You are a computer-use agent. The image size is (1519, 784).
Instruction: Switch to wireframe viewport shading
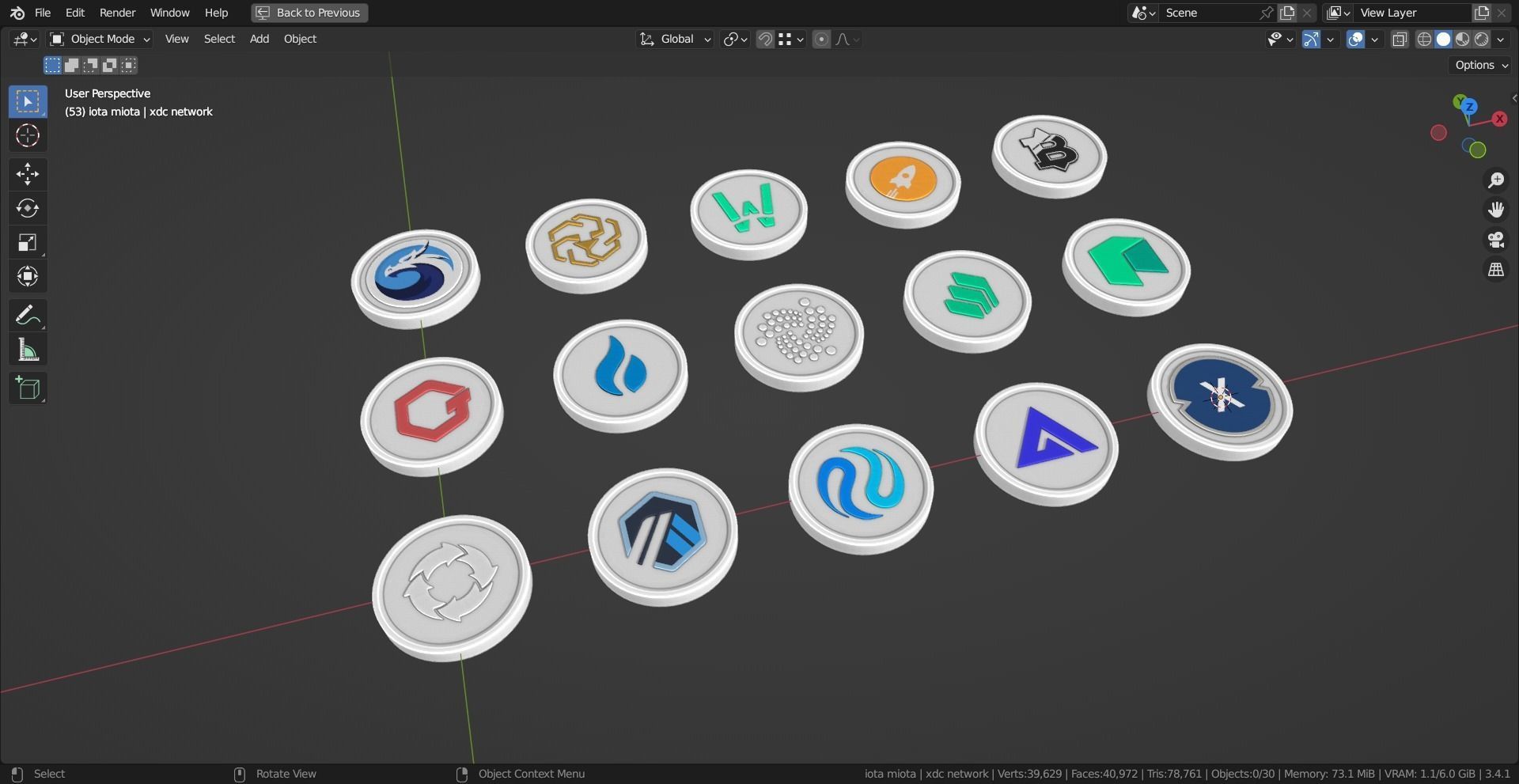point(1424,39)
